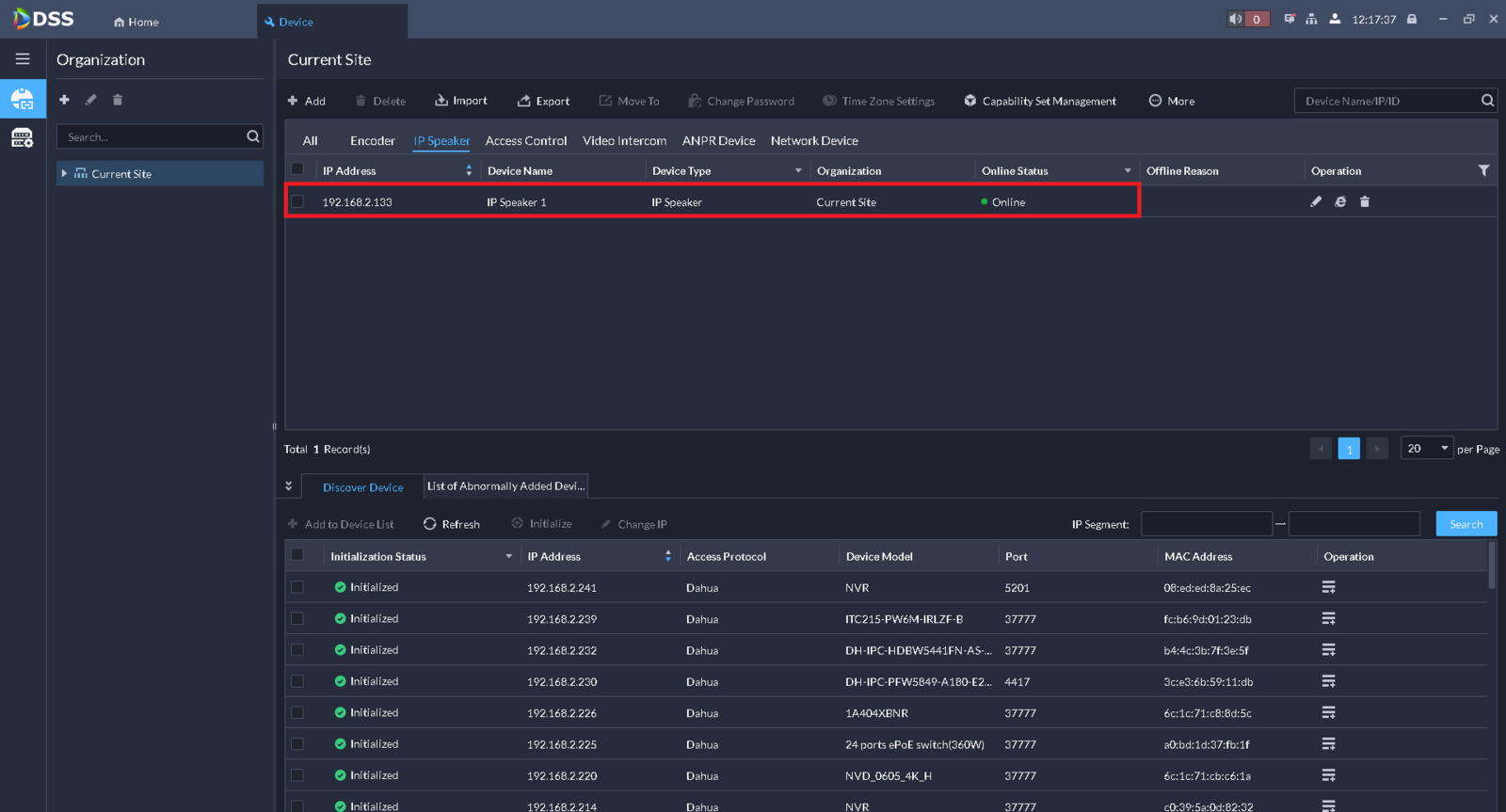
Task: Click the delete trash icon in IP Speaker 1 row
Action: (x=1365, y=201)
